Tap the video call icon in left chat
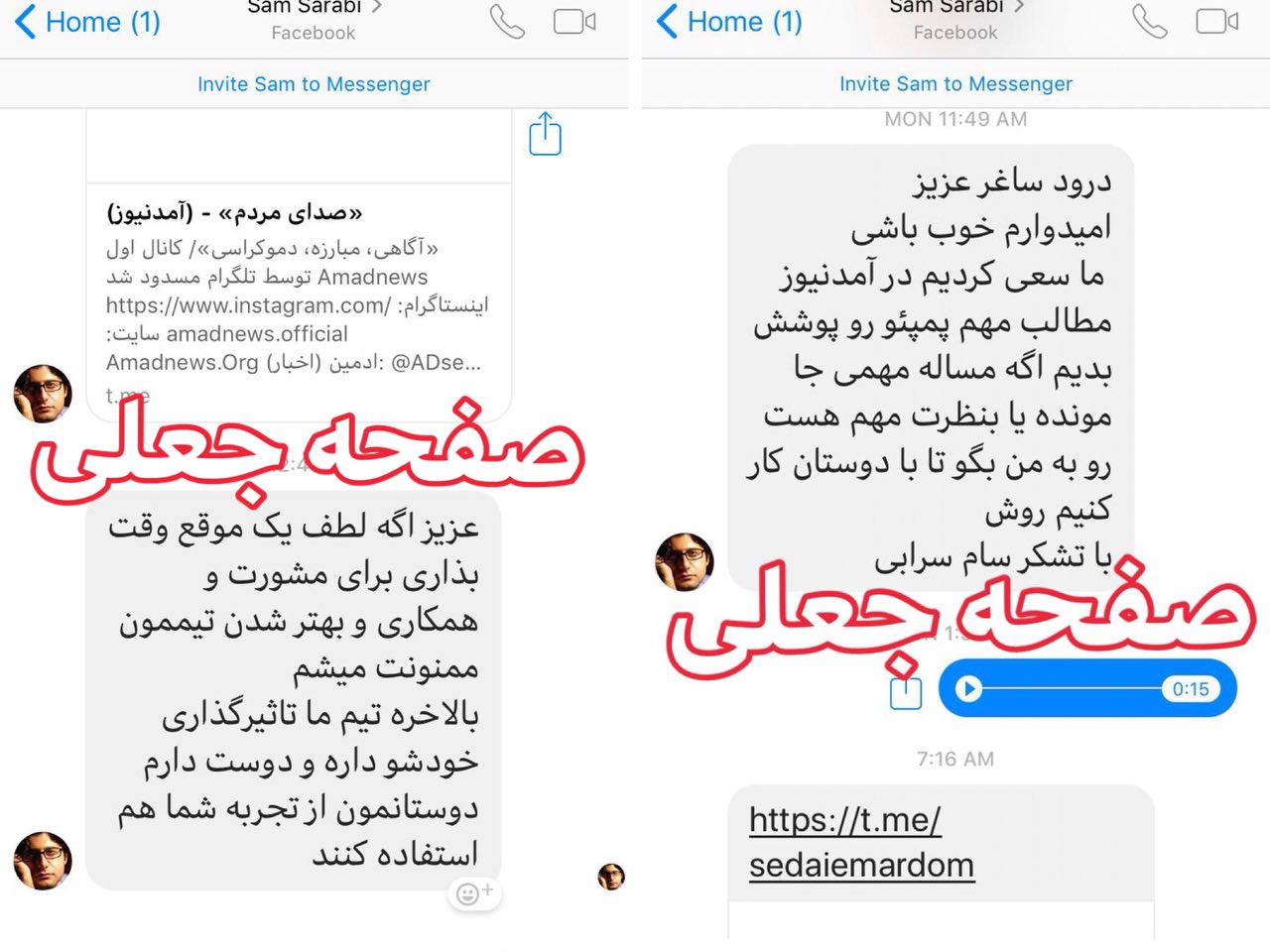The width and height of the screenshot is (1270, 952). pos(574,22)
